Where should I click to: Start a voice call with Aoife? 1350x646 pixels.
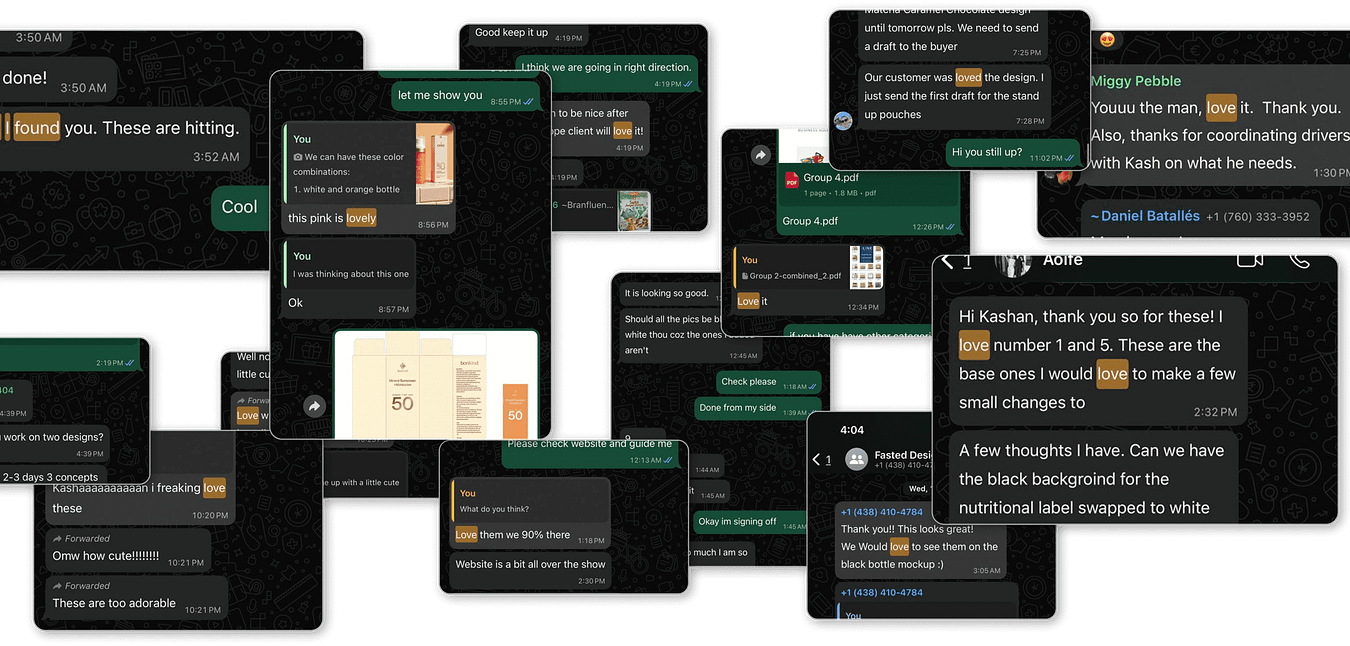coord(1299,259)
